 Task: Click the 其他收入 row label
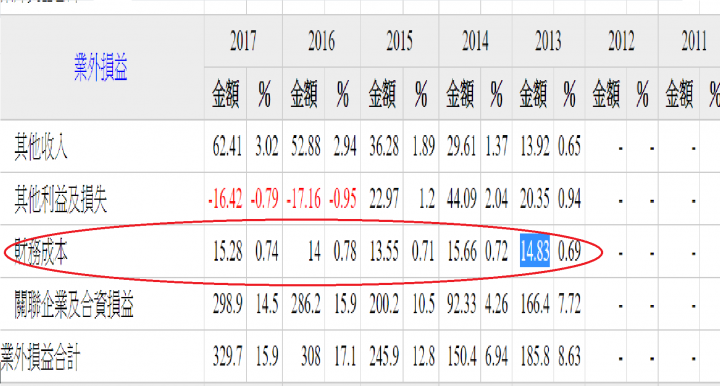pos(41,147)
